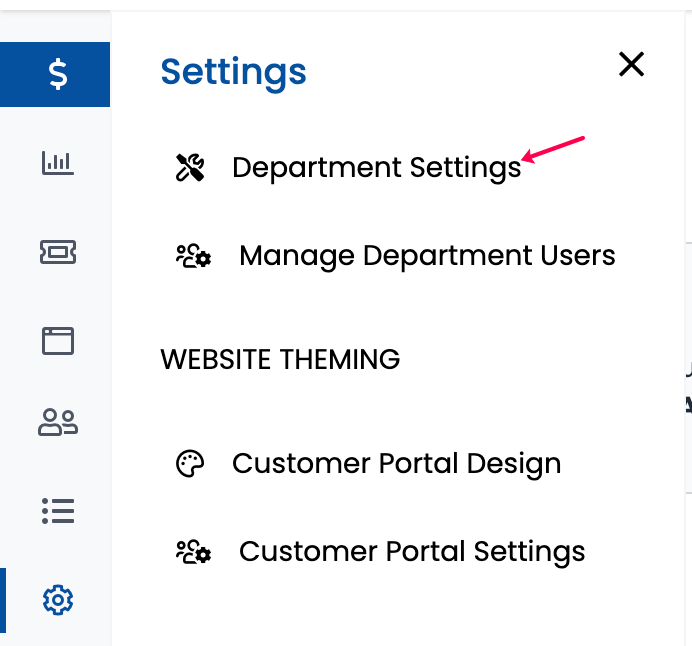
Task: Open Customer Portal Settings
Action: [x=412, y=552]
